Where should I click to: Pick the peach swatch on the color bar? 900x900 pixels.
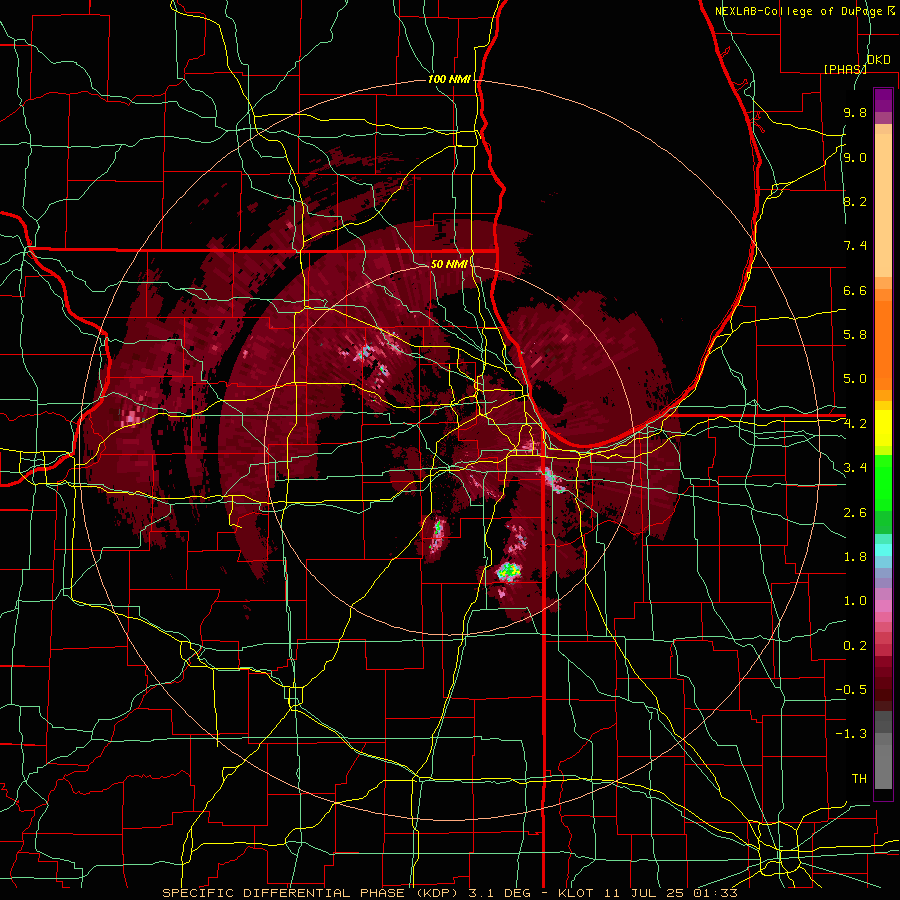(883, 207)
